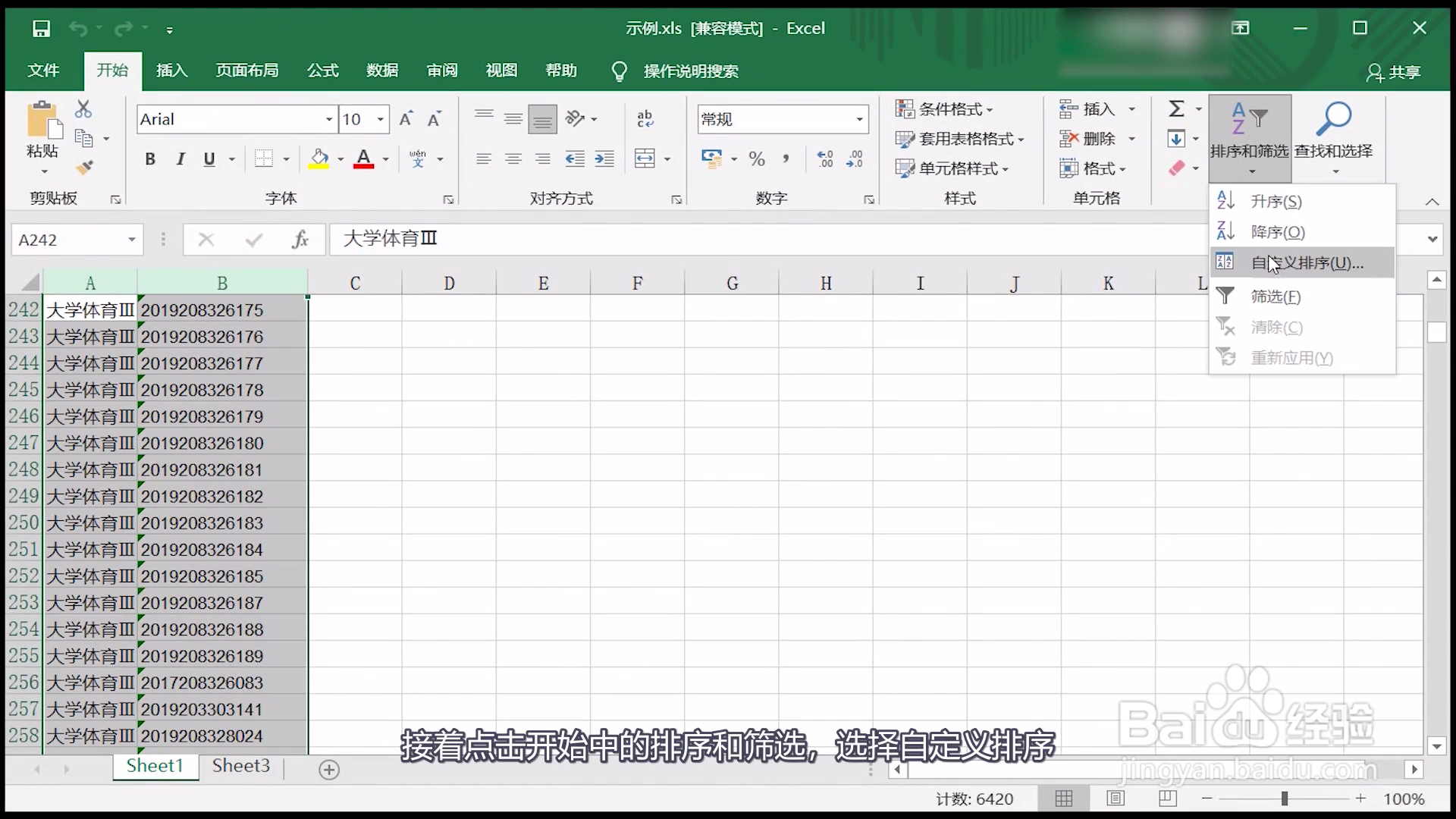Open the font name dropdown
The image size is (1456, 819).
(328, 120)
